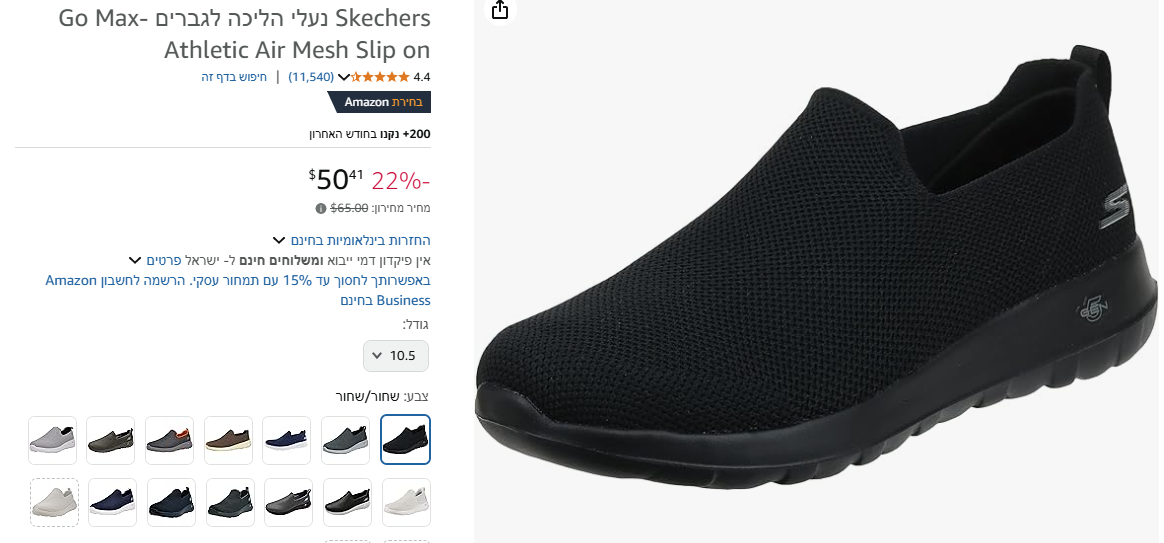1164x543 pixels.
Task: Select the light gray shoe with white sole
Action: (x=53, y=440)
